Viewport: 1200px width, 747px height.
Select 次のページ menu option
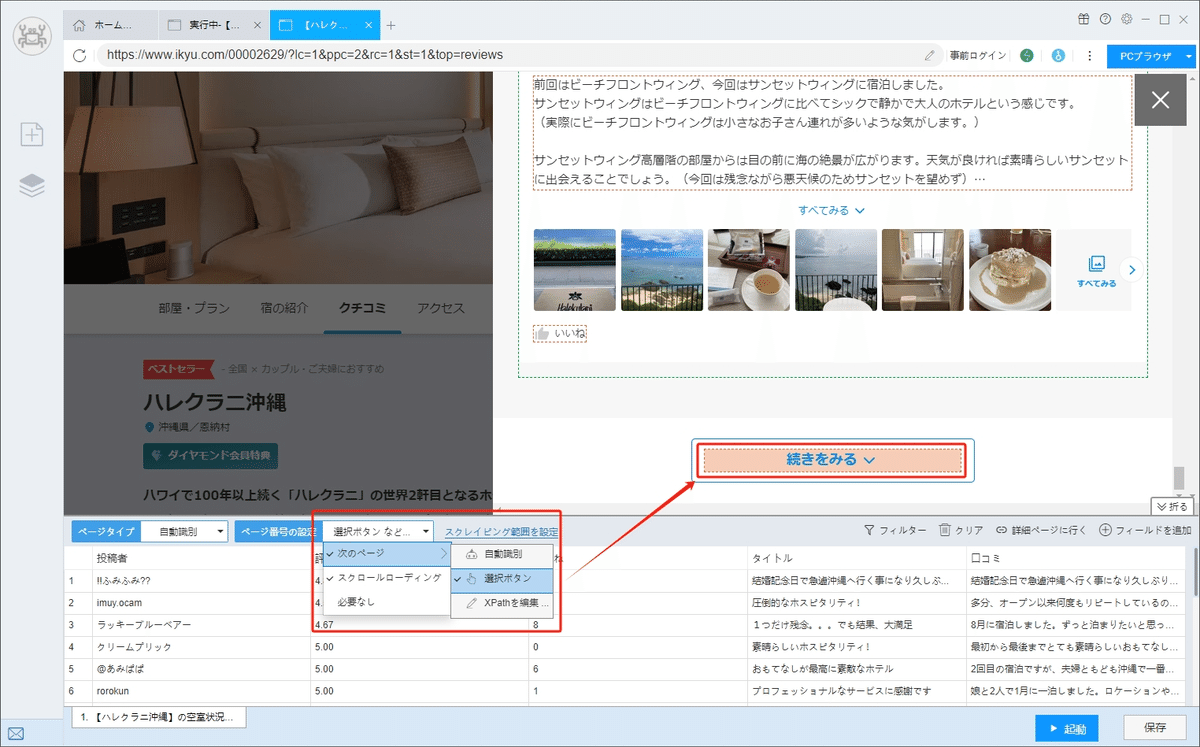tap(386, 553)
